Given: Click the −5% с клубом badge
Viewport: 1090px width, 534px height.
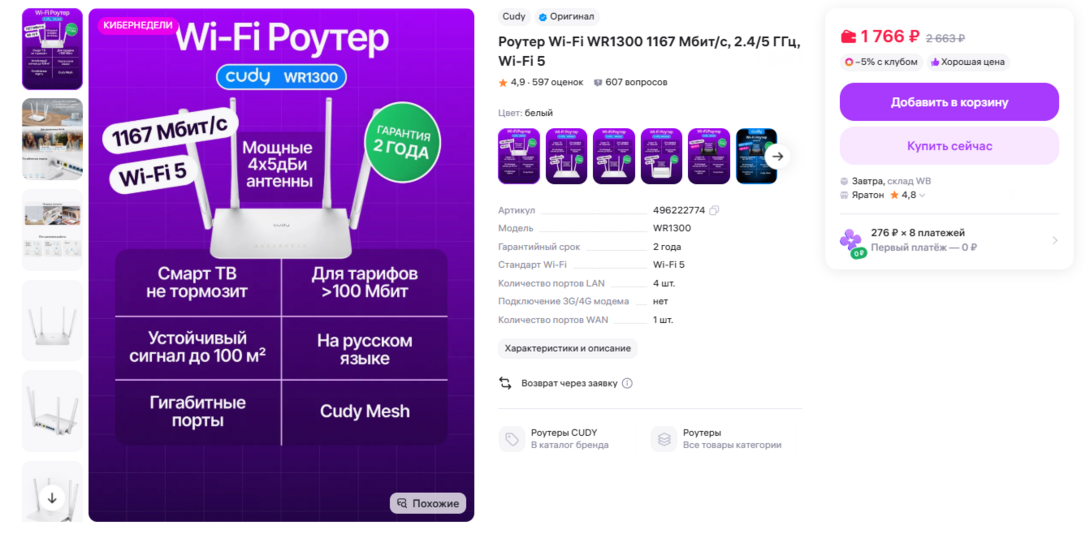Looking at the screenshot, I should coord(881,63).
